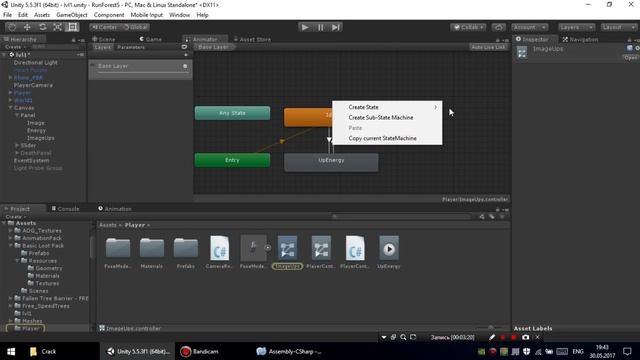Switch to the Animation tab
Screen dimensions: 640x360
(115, 209)
